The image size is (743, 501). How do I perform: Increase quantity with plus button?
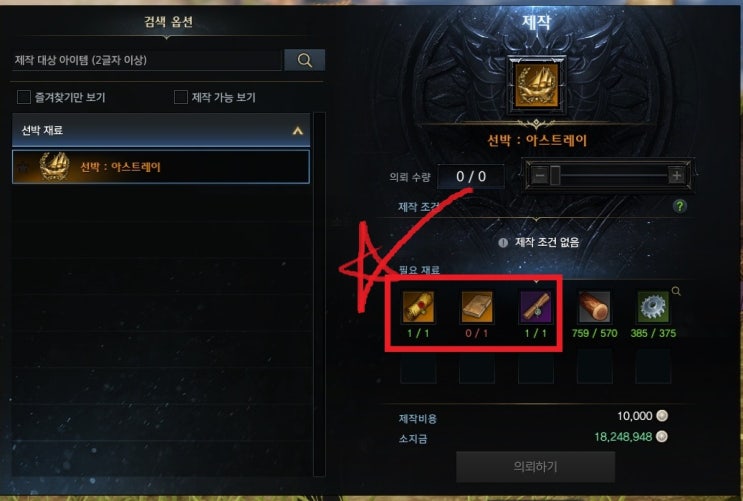(x=676, y=175)
